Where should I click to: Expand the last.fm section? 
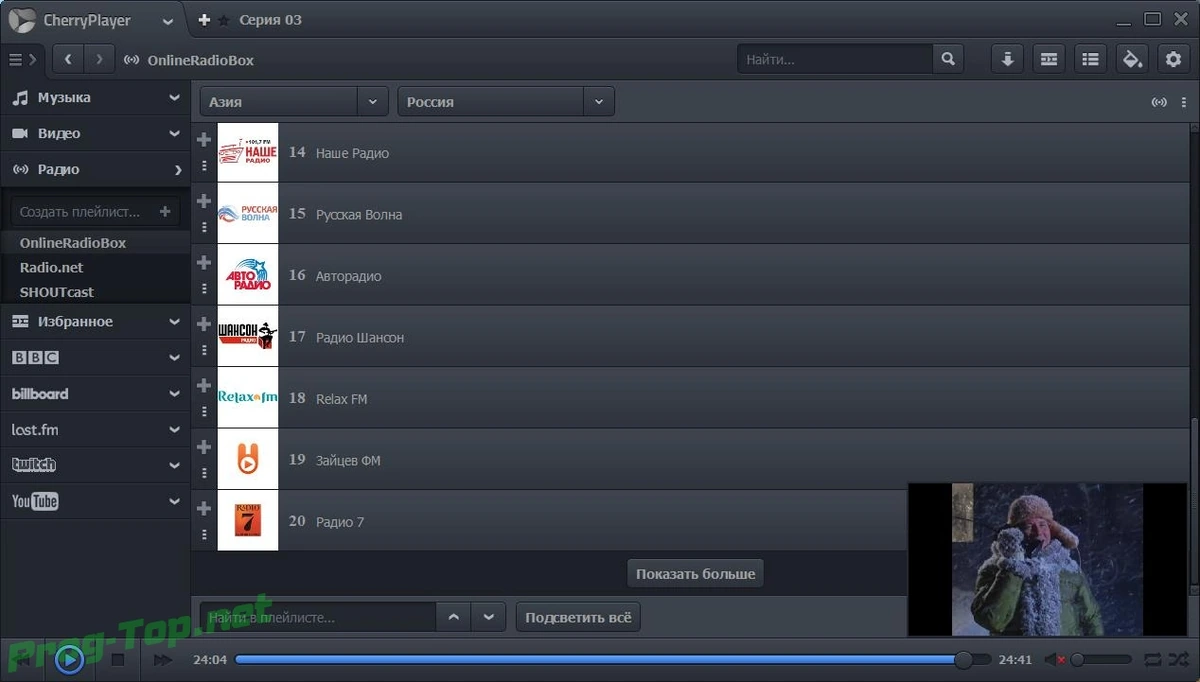[95, 430]
